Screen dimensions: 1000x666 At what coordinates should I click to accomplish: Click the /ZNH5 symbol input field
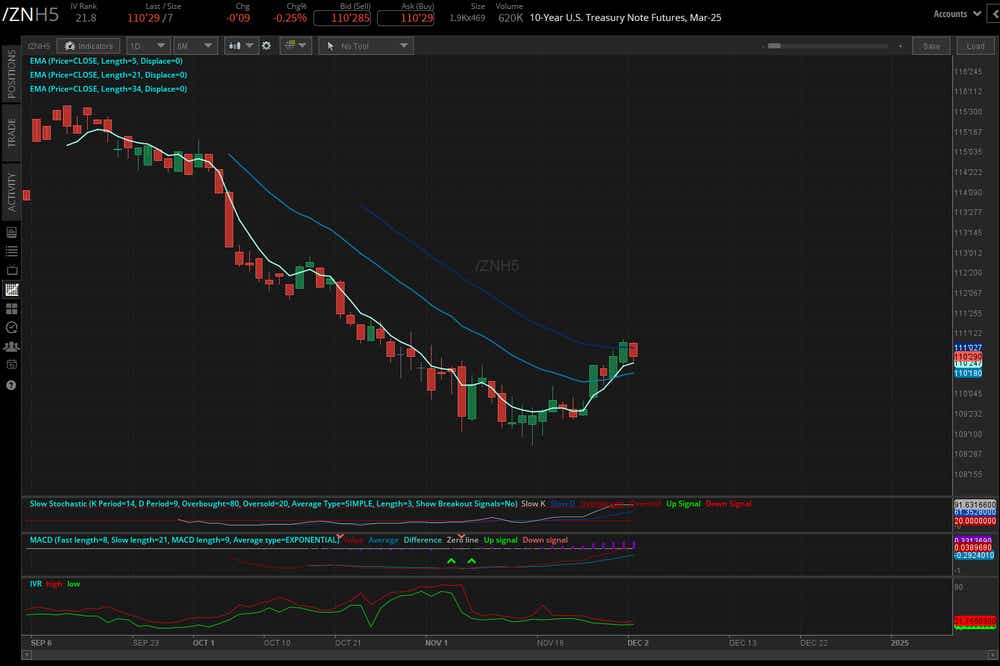pyautogui.click(x=37, y=45)
